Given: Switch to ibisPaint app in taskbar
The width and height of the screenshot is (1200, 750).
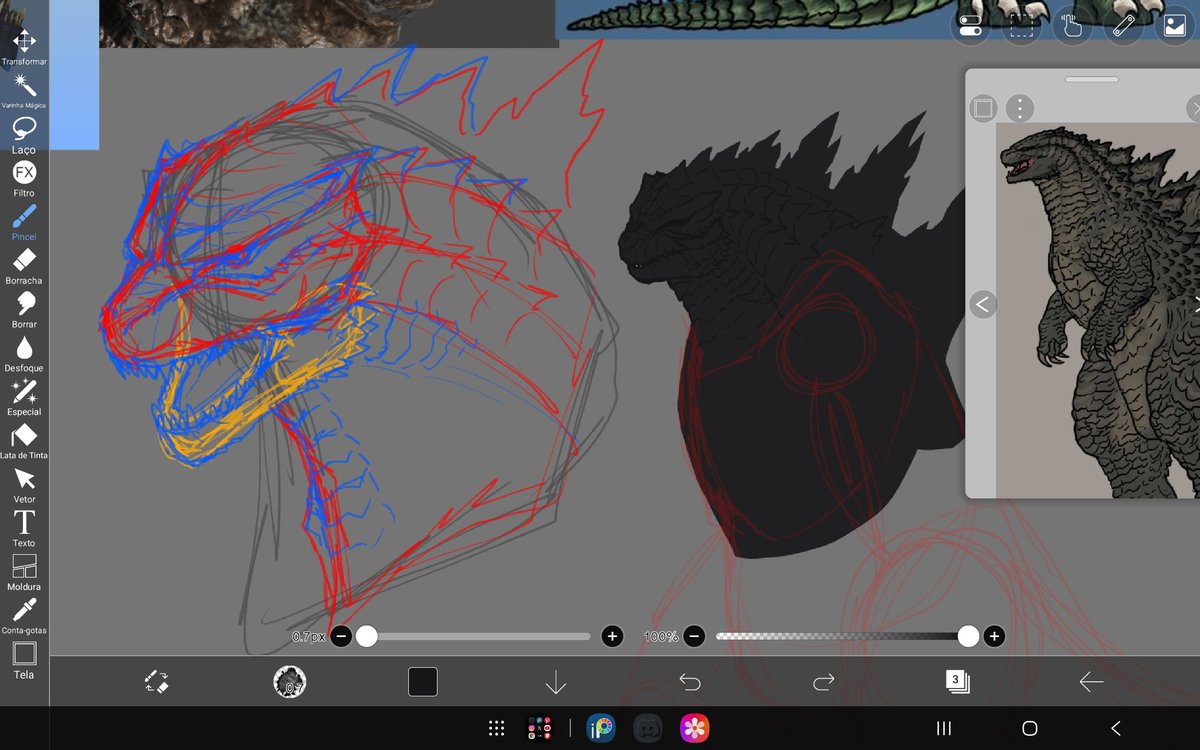Looking at the screenshot, I should coord(601,729).
